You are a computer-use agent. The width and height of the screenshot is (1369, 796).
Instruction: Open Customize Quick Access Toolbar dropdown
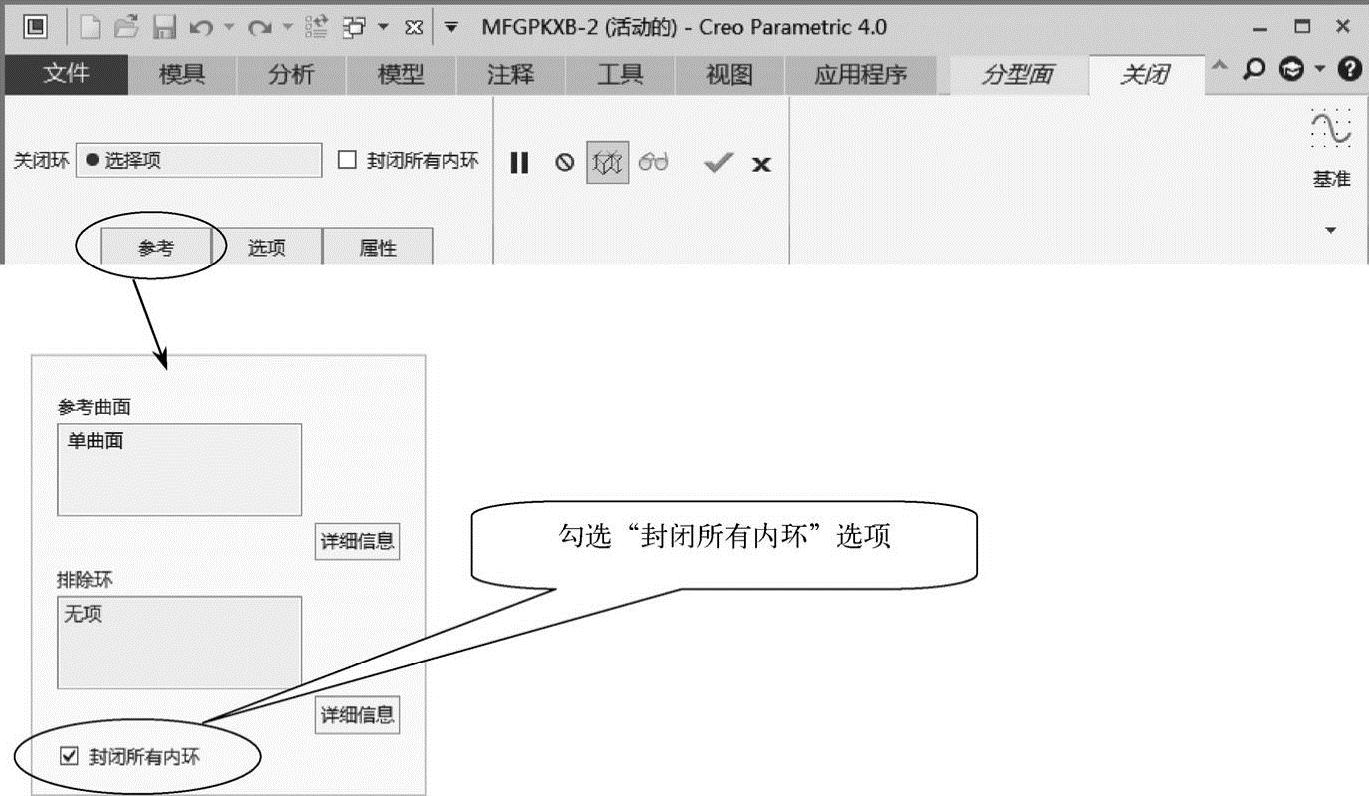[451, 27]
